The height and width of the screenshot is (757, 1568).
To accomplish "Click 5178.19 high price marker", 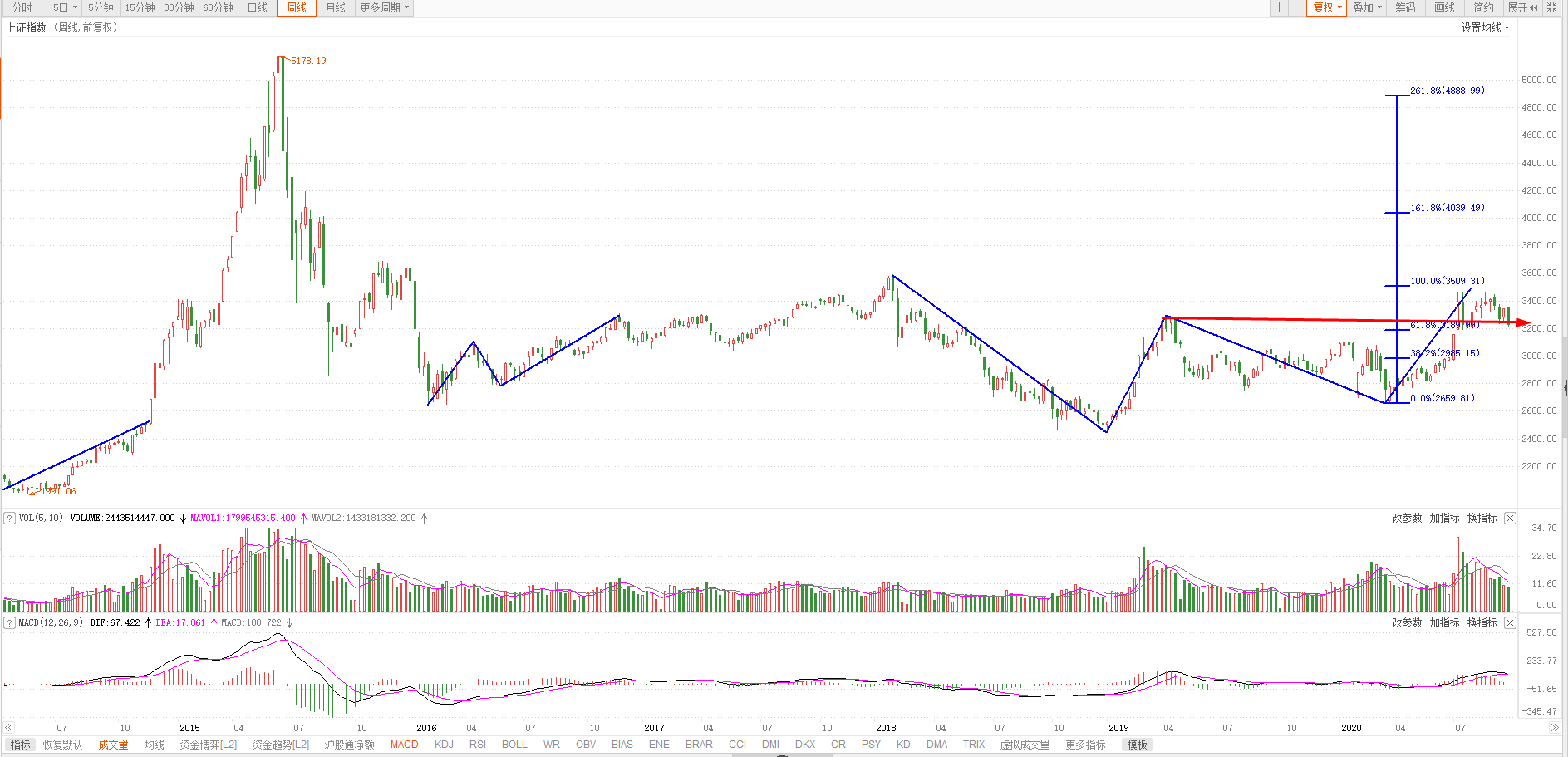I will [308, 61].
